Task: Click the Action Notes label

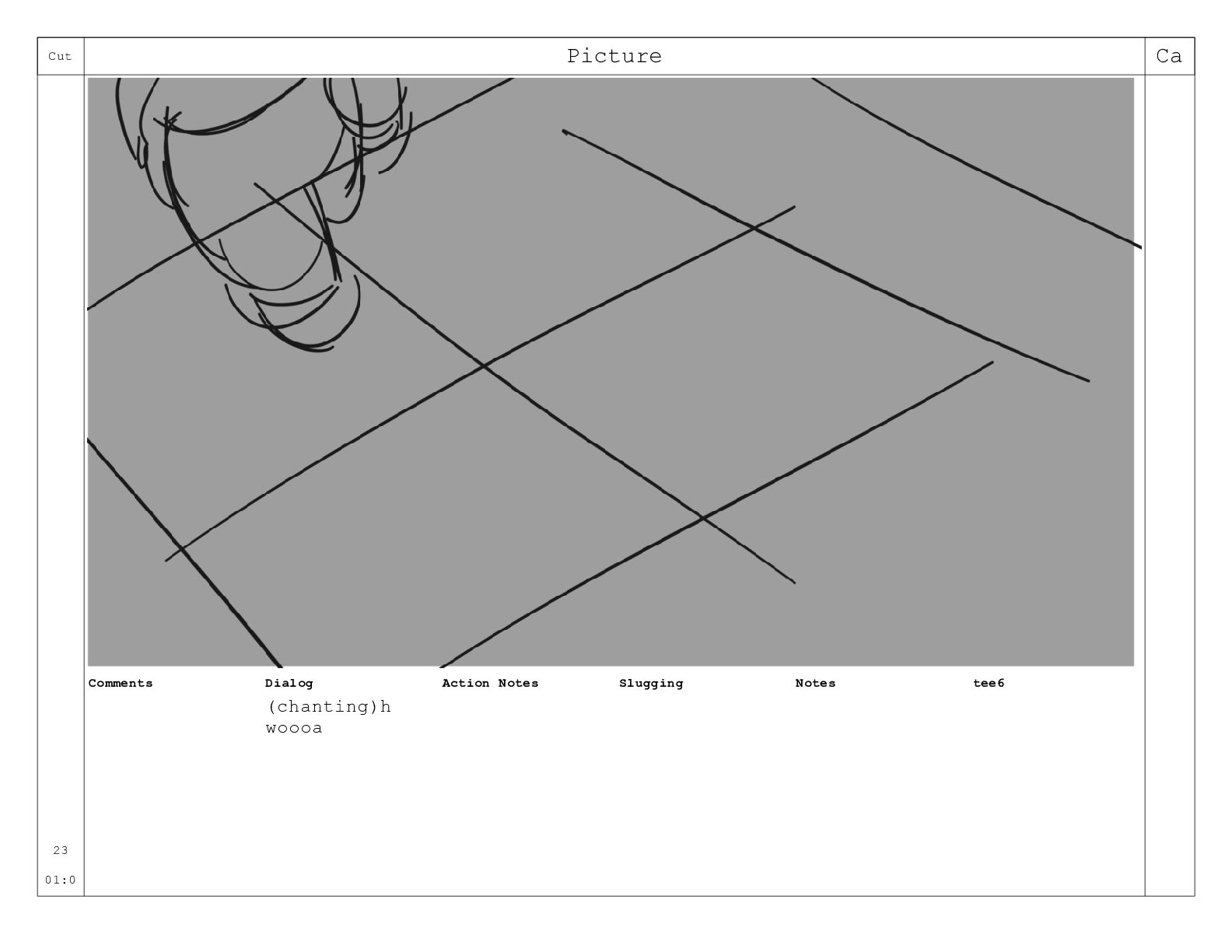Action: (x=490, y=683)
